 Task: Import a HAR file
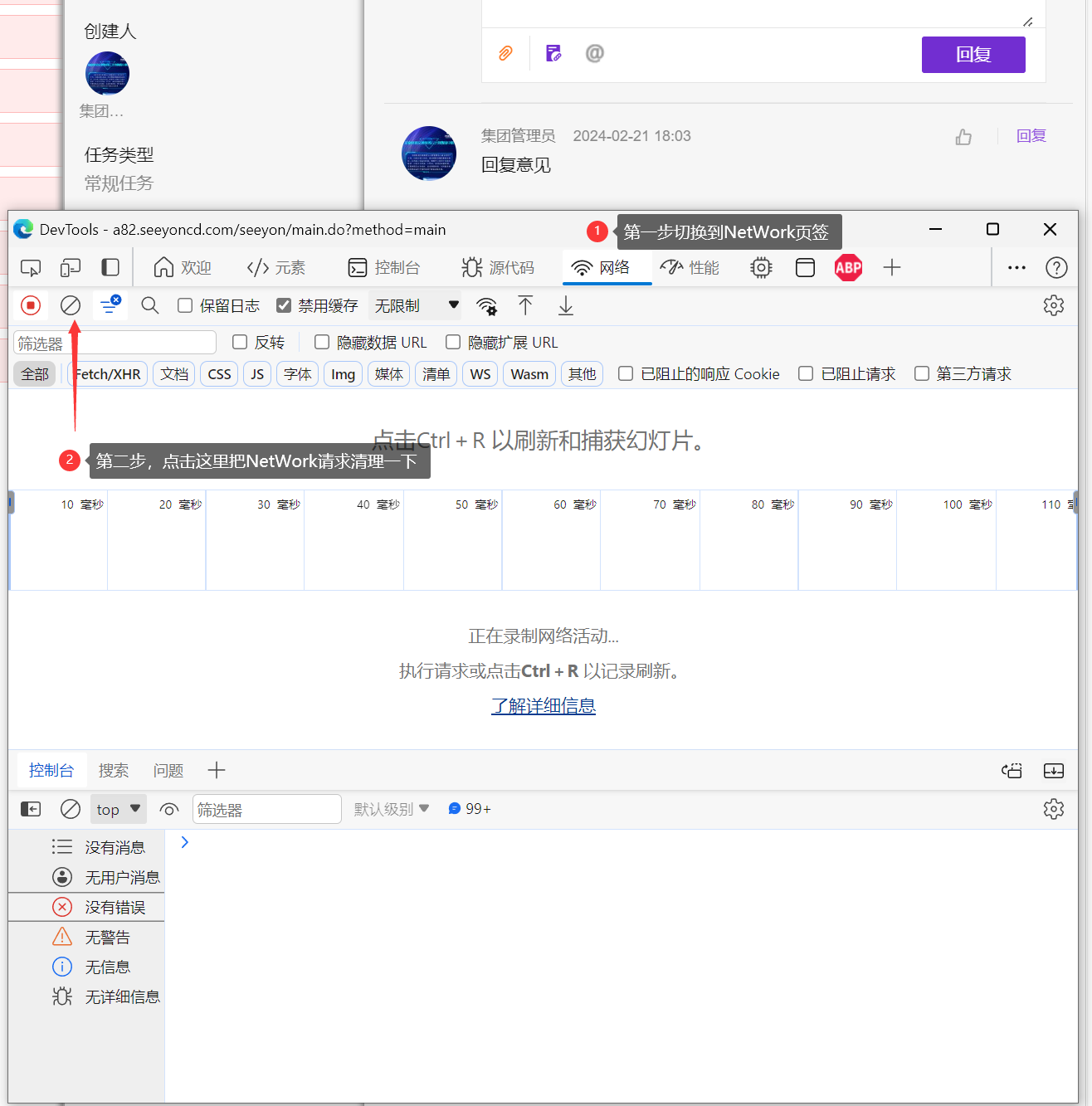tap(525, 306)
